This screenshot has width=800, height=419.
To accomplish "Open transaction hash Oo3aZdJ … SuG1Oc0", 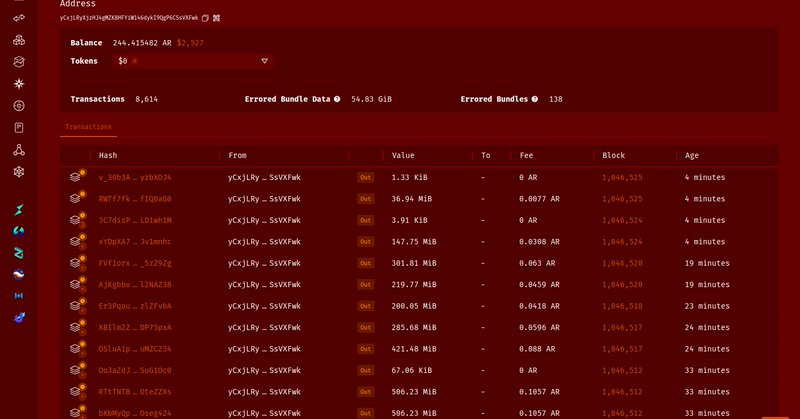I will (135, 371).
